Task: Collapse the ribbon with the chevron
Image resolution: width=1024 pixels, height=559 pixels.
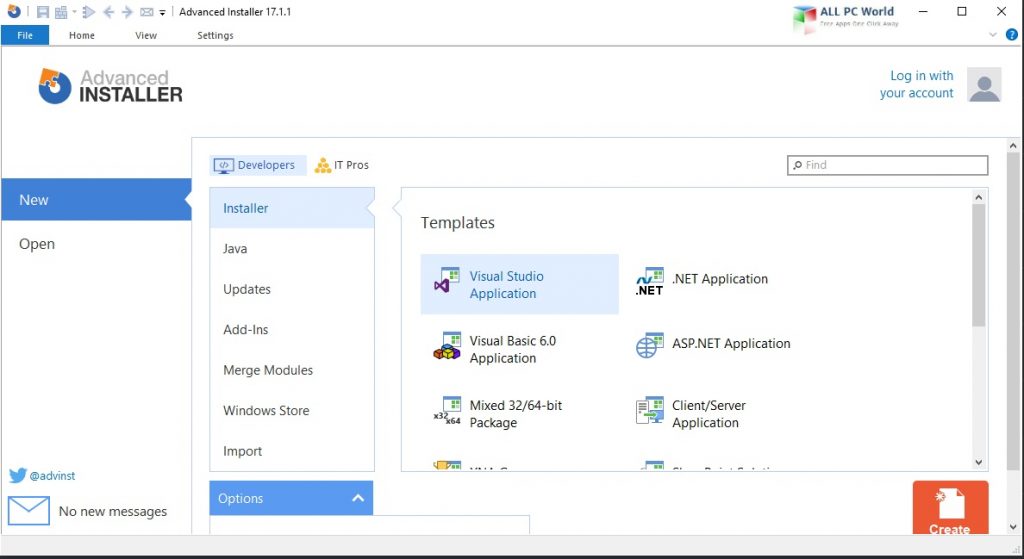Action: pos(993,35)
